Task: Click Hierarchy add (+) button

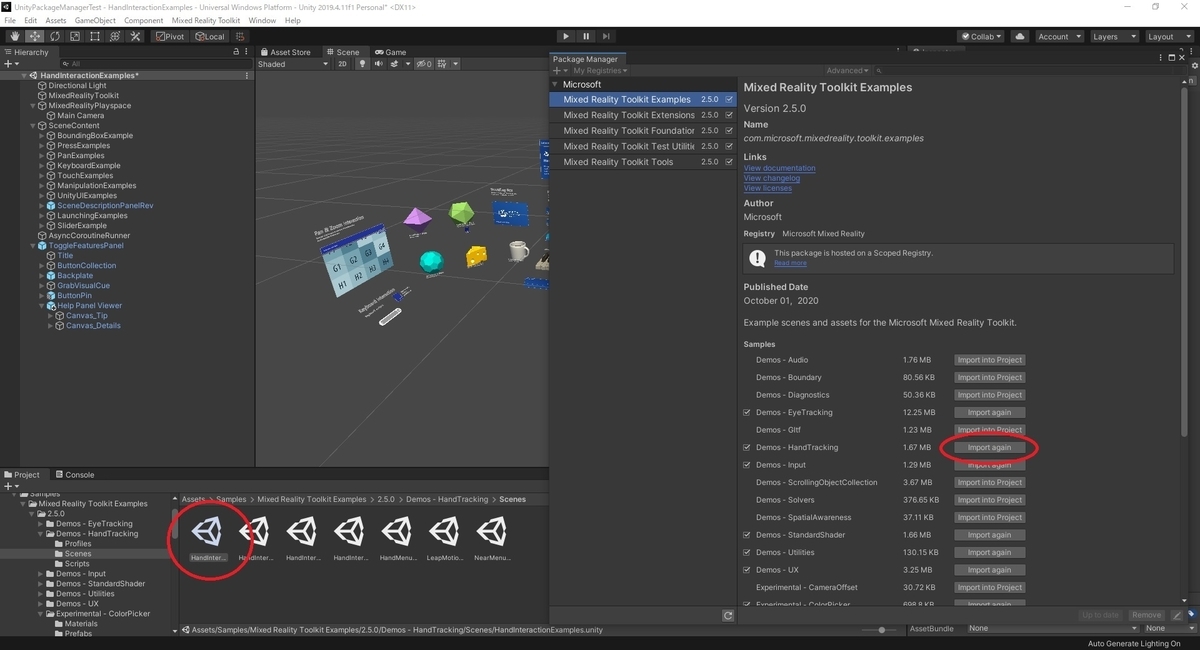Action: [10, 64]
